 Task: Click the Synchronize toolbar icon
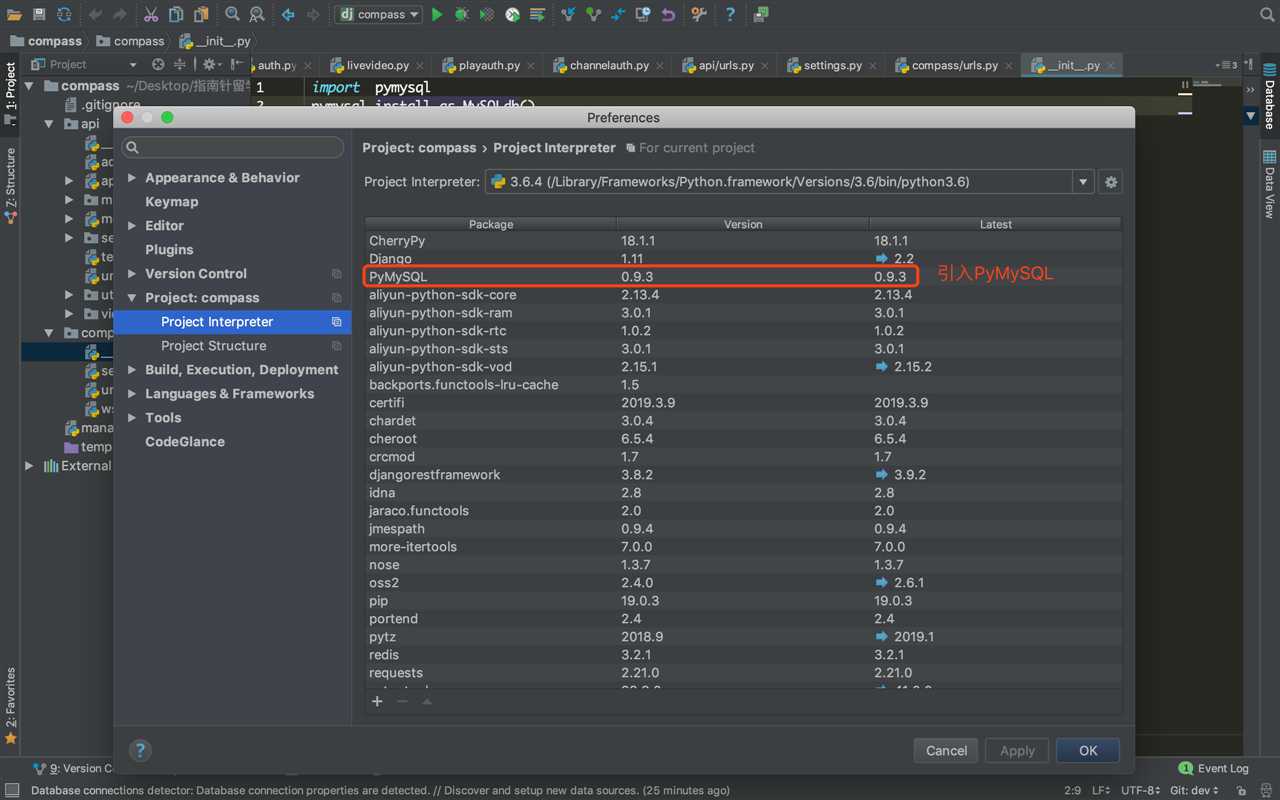[64, 14]
